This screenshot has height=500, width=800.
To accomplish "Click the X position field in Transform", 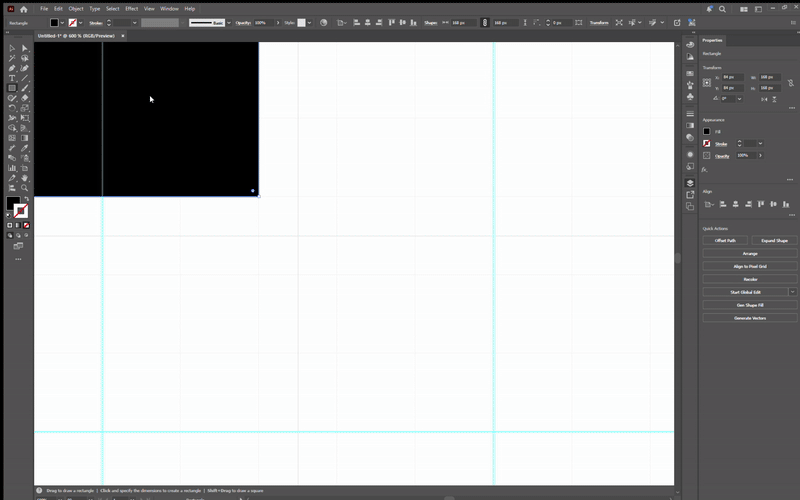I will pos(733,78).
